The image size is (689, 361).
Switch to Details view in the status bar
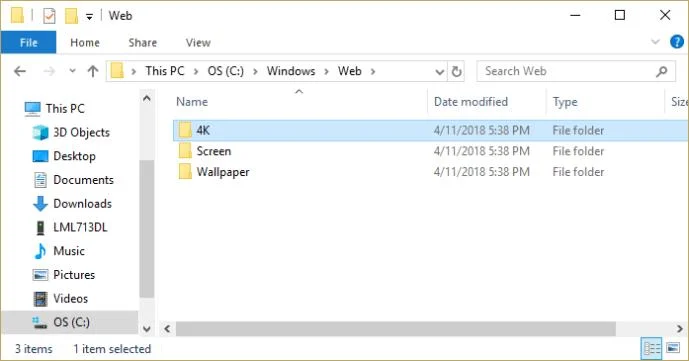tap(652, 349)
